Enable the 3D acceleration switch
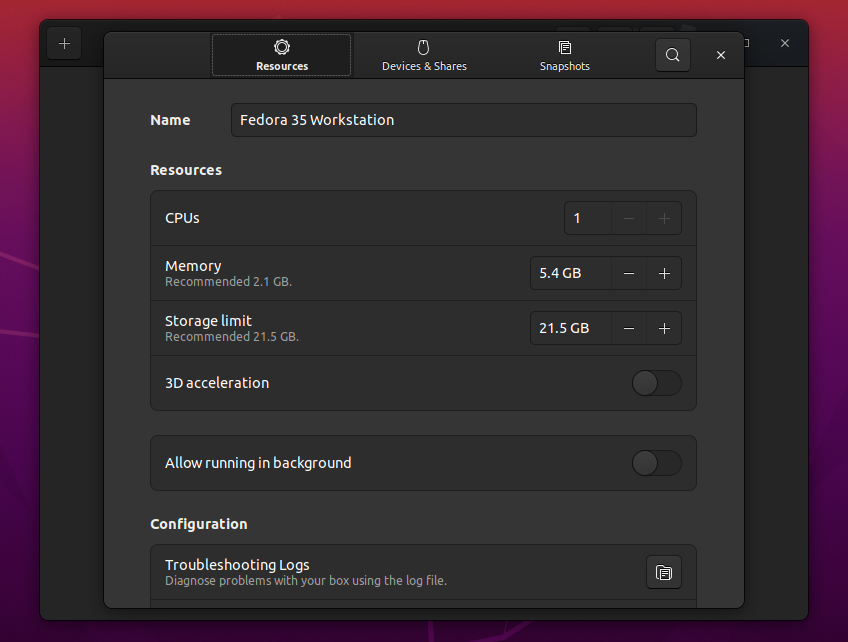This screenshot has width=848, height=642. coord(657,383)
